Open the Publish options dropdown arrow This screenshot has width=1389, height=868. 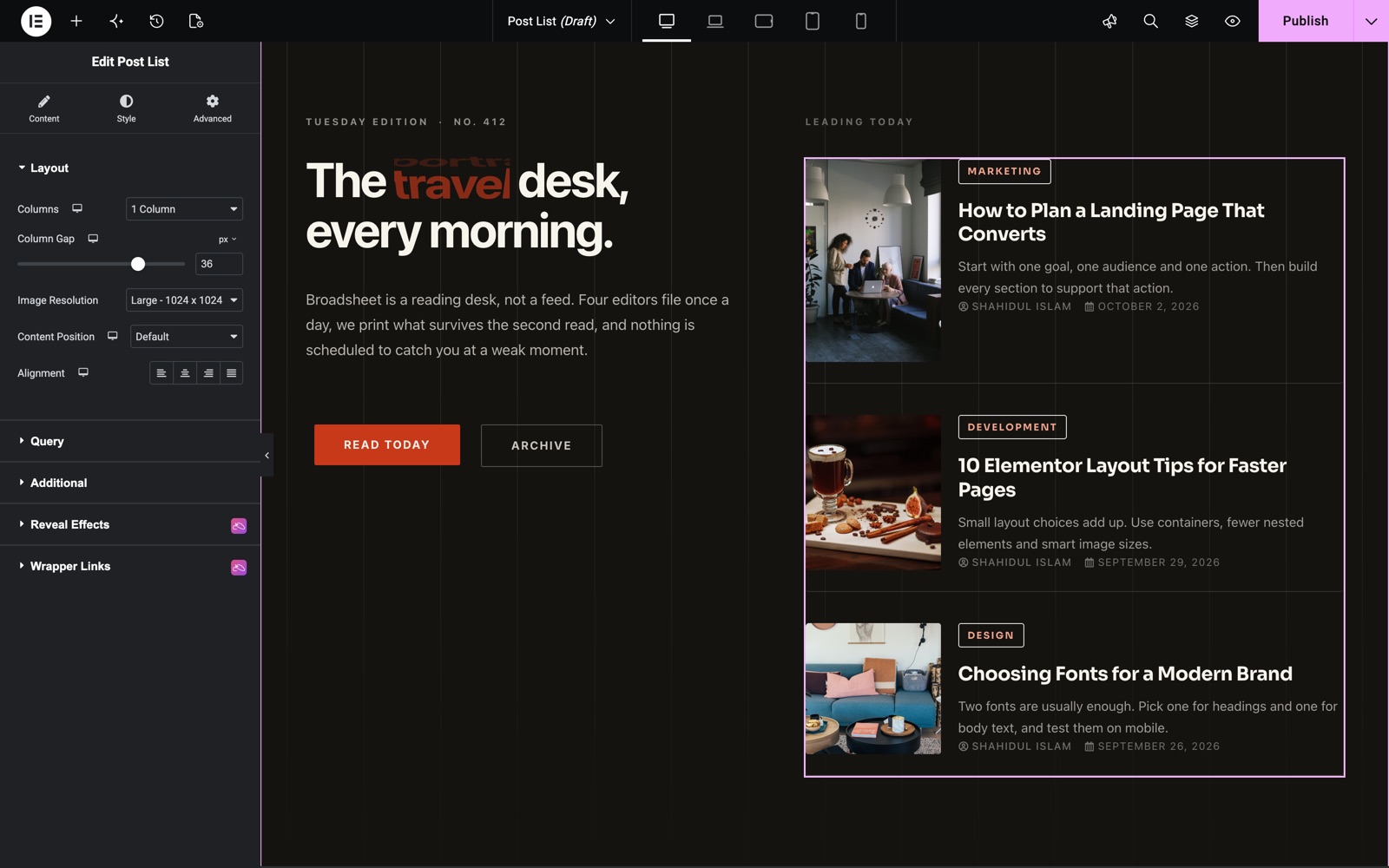(x=1371, y=21)
